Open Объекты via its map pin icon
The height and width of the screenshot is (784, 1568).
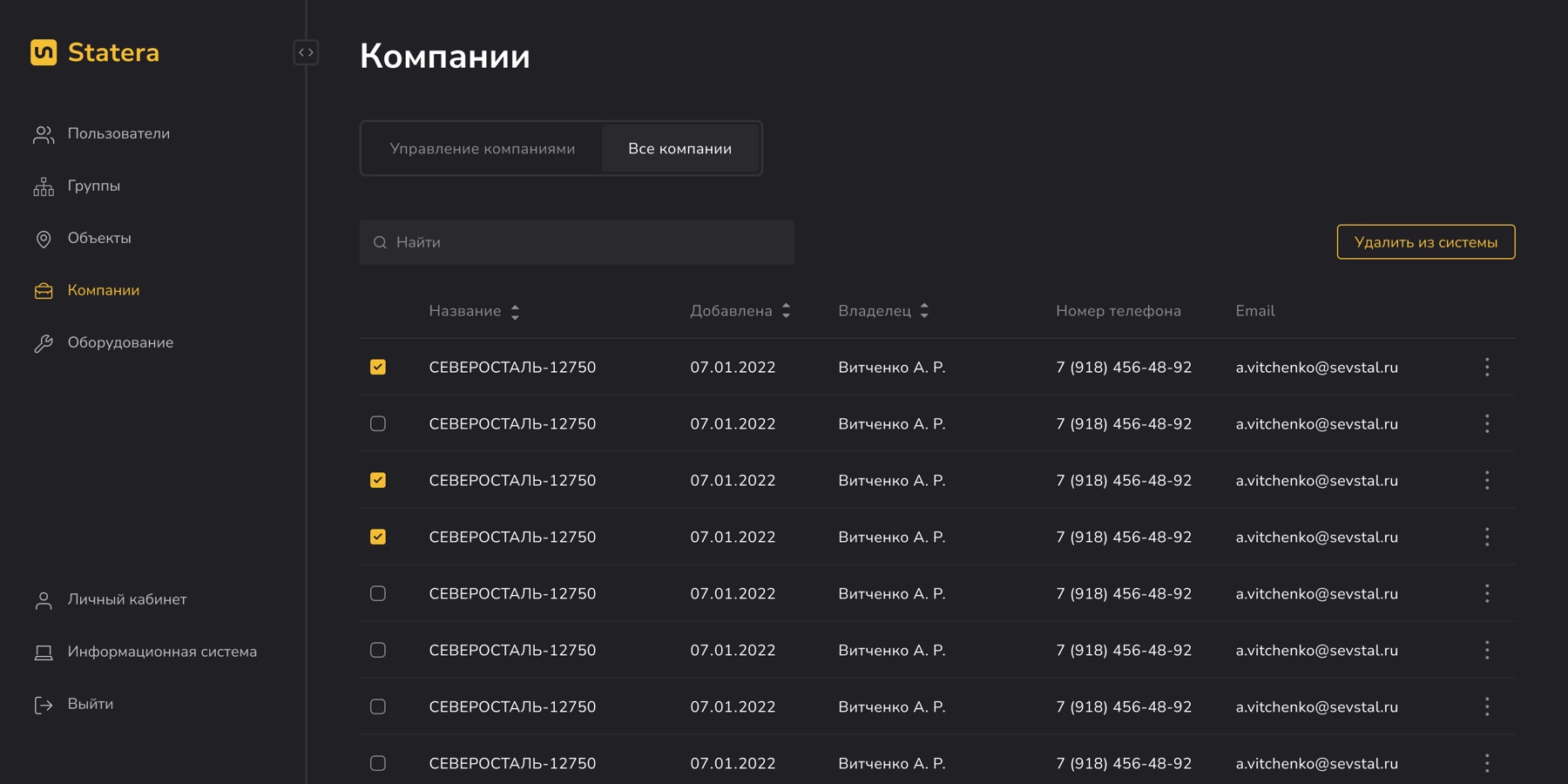click(x=44, y=239)
